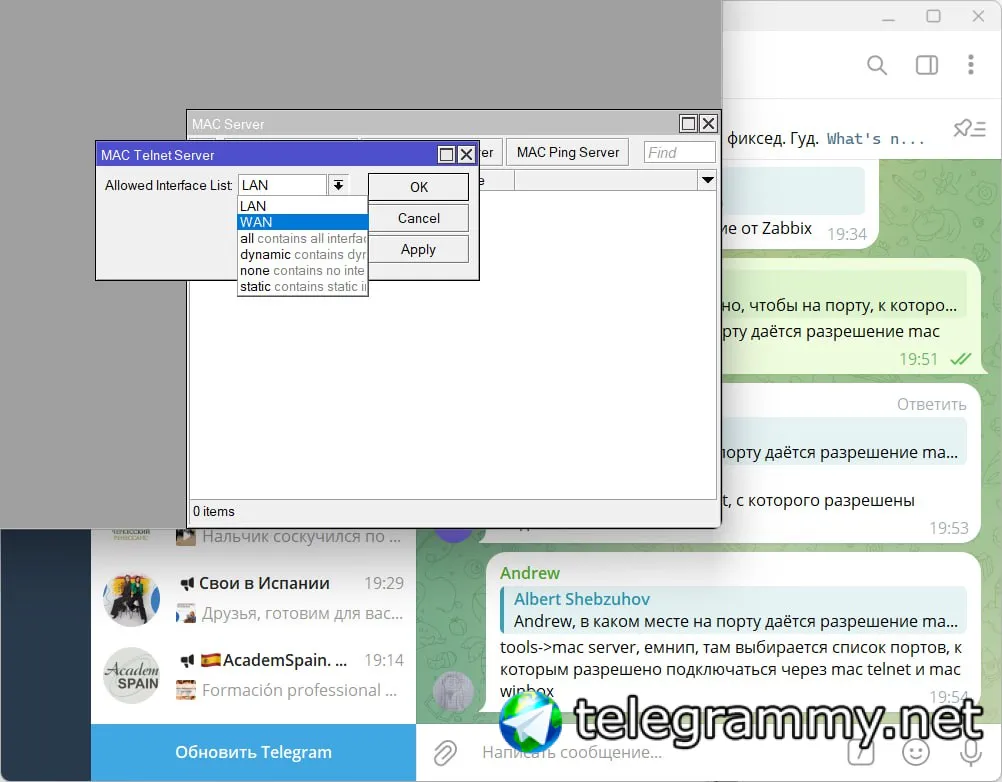The image size is (1002, 782).
Task: Toggle the Allowed Interface List dropdown arrow
Action: (x=338, y=185)
